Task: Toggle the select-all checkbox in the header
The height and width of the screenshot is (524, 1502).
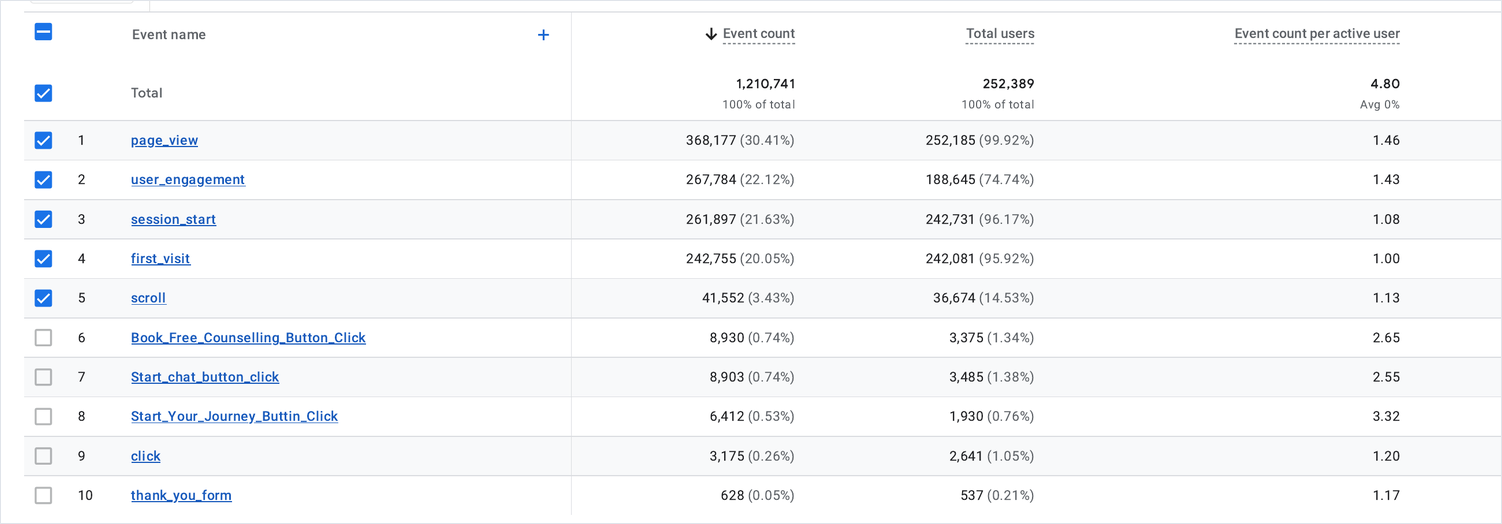Action: pyautogui.click(x=43, y=32)
